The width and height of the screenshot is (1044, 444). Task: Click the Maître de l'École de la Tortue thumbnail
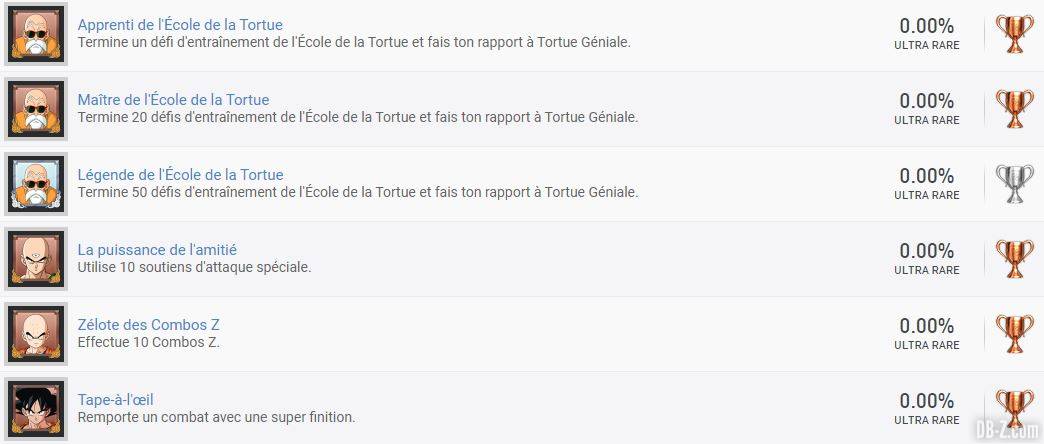point(36,109)
